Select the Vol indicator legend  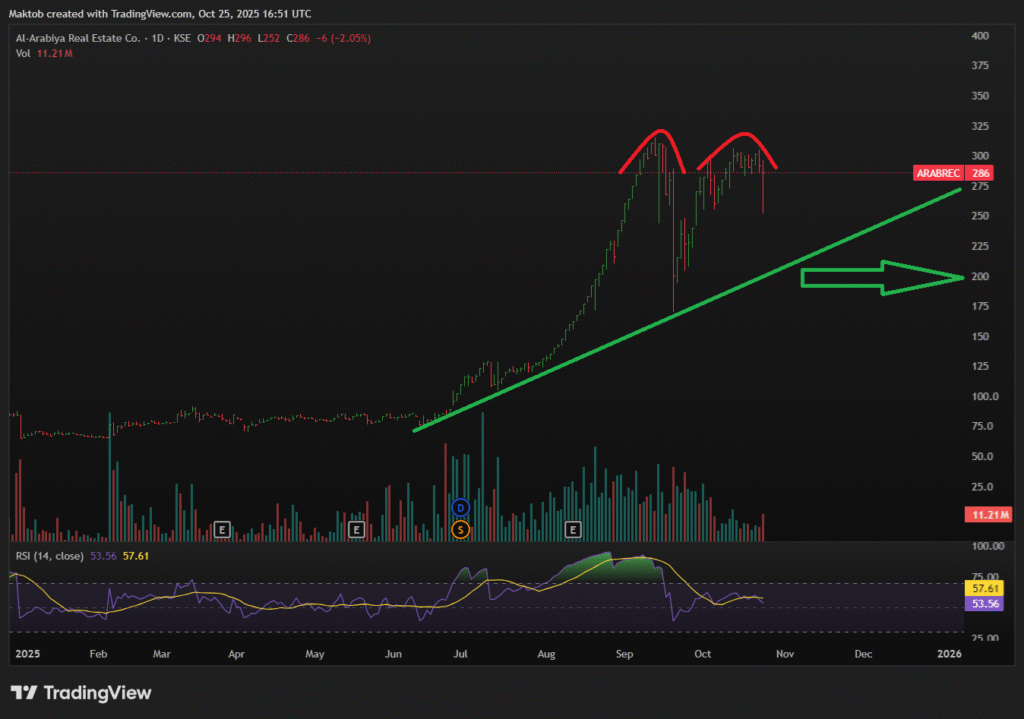pos(22,53)
